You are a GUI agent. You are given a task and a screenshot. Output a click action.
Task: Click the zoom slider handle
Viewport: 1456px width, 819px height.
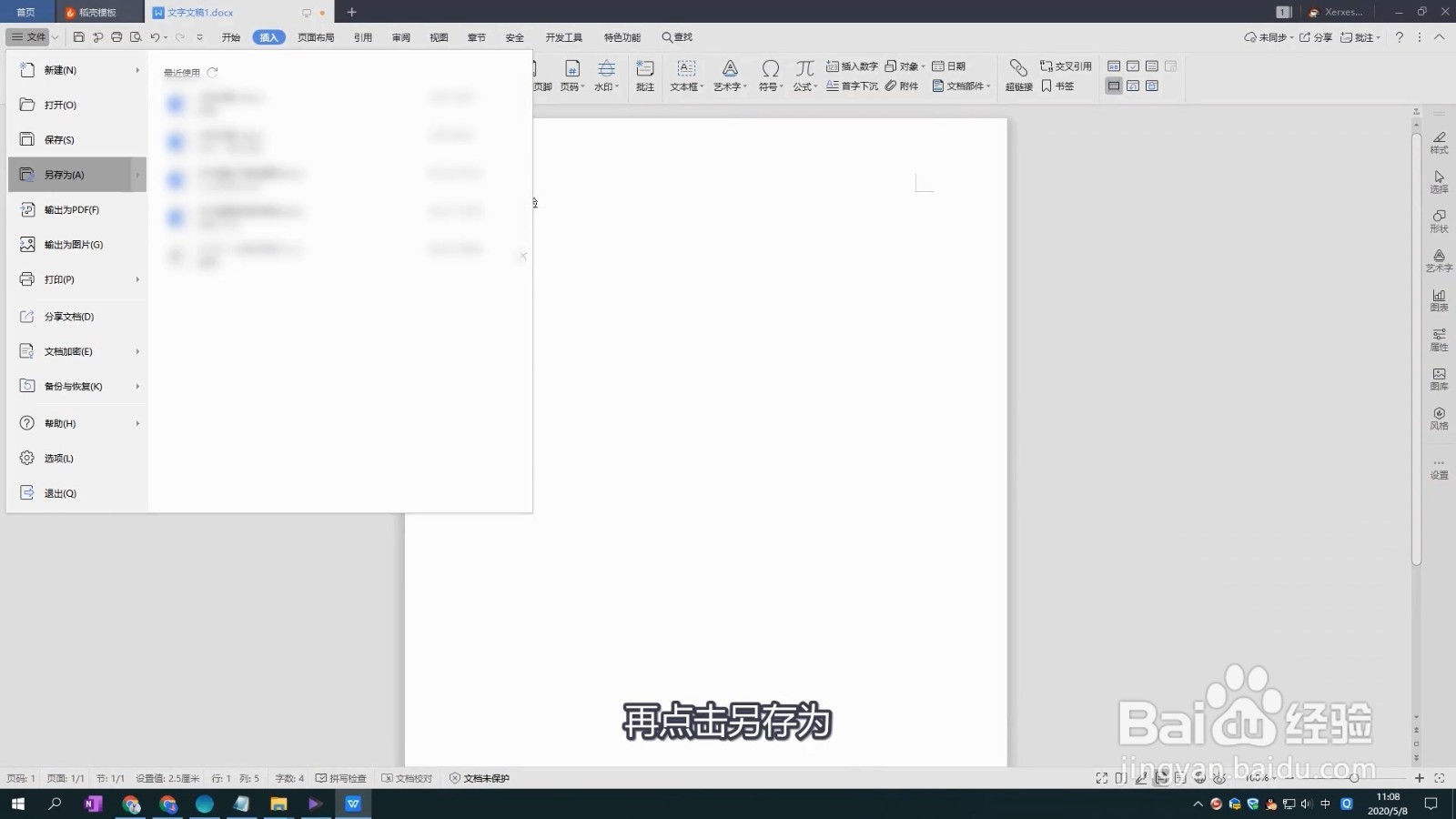pos(1354,778)
